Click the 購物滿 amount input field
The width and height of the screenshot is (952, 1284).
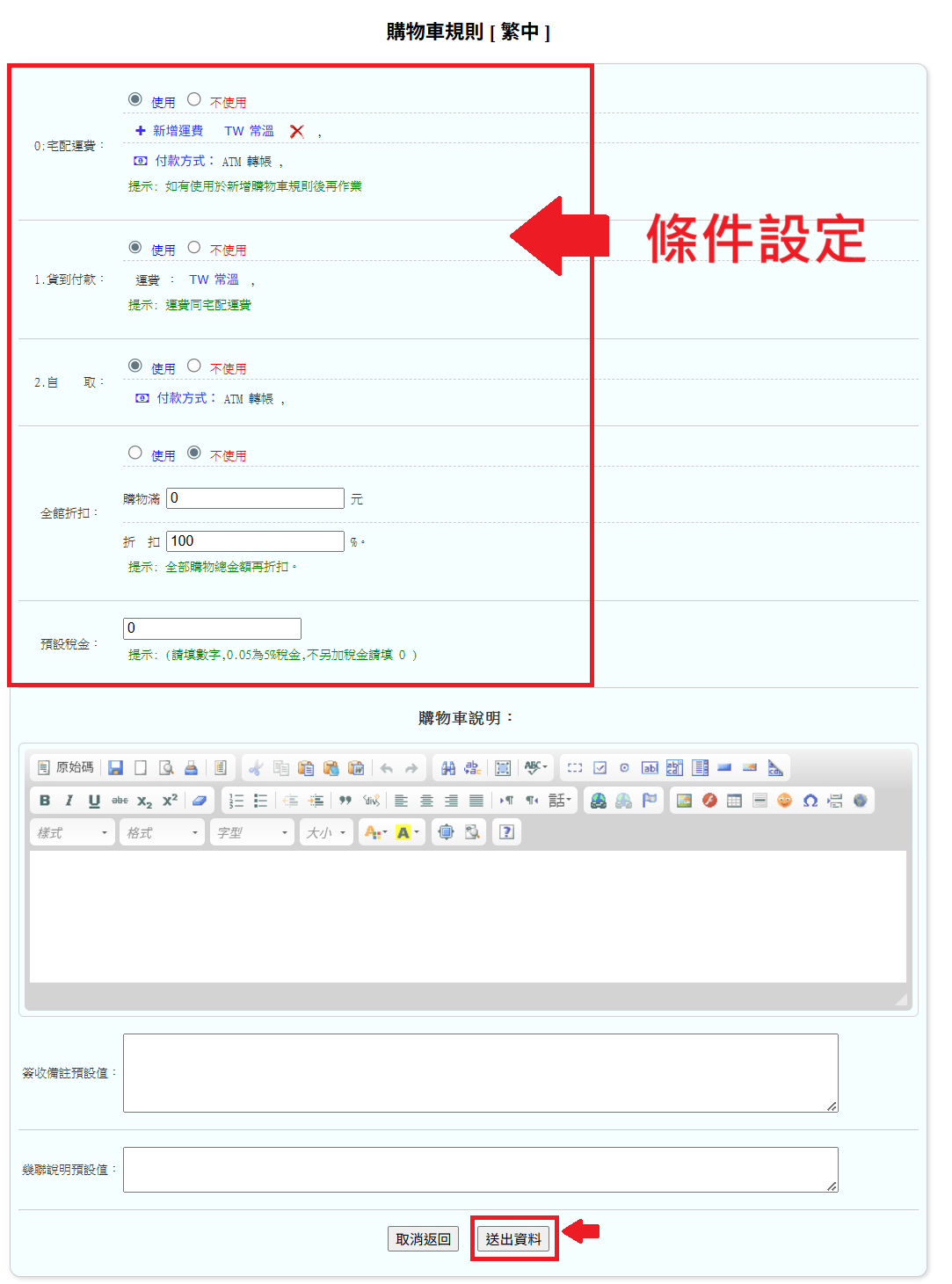255,498
